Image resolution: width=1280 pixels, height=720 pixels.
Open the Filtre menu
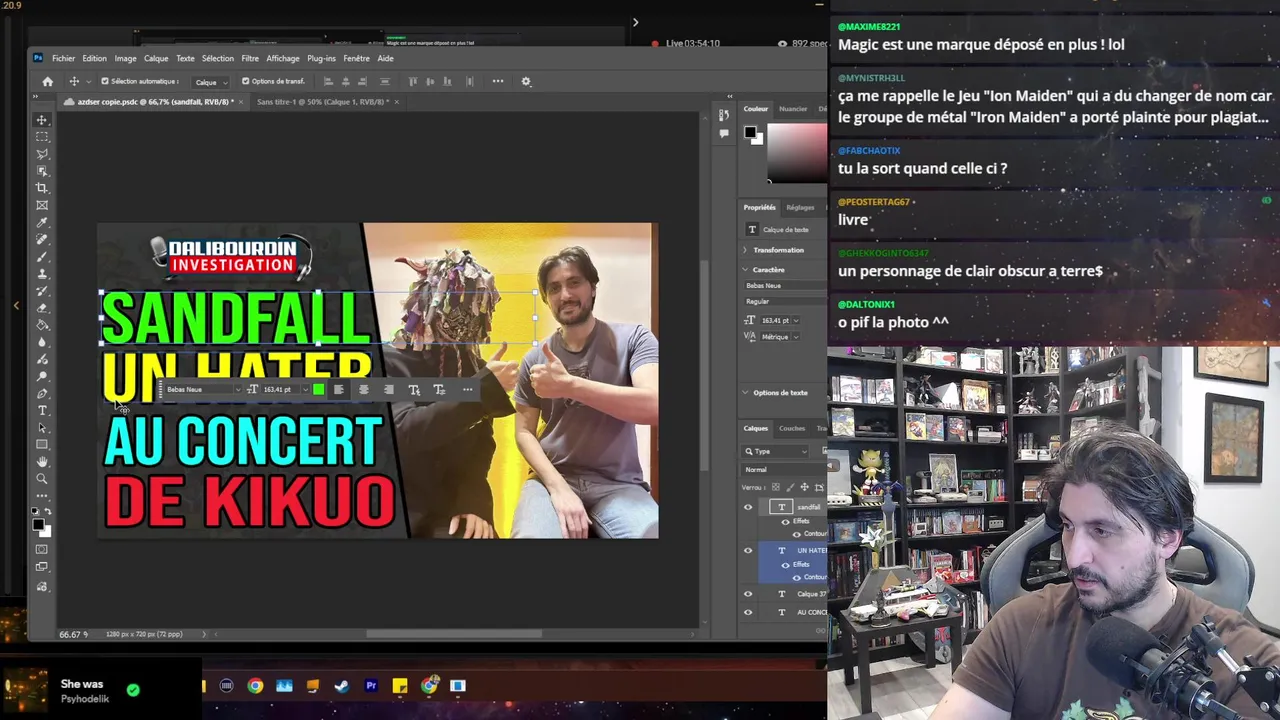[x=250, y=58]
